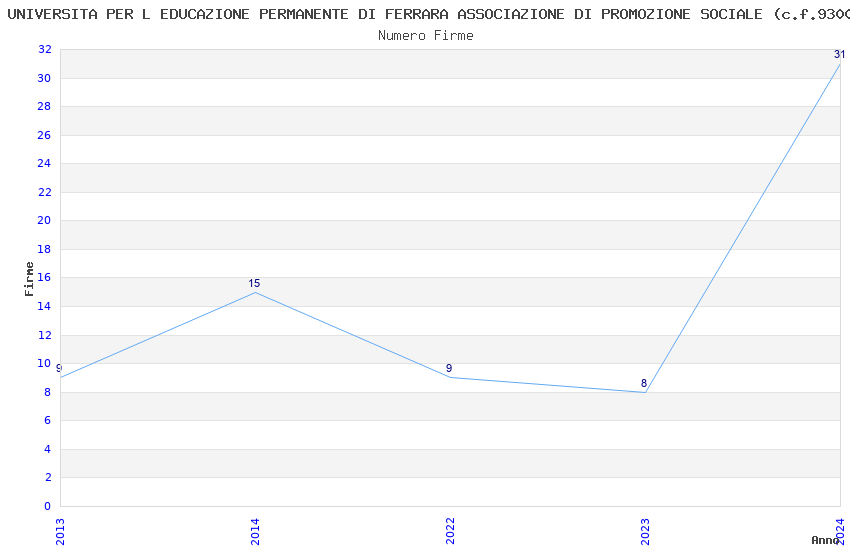Select the data label 31 for 2024
This screenshot has height=550, width=850.
pos(839,54)
